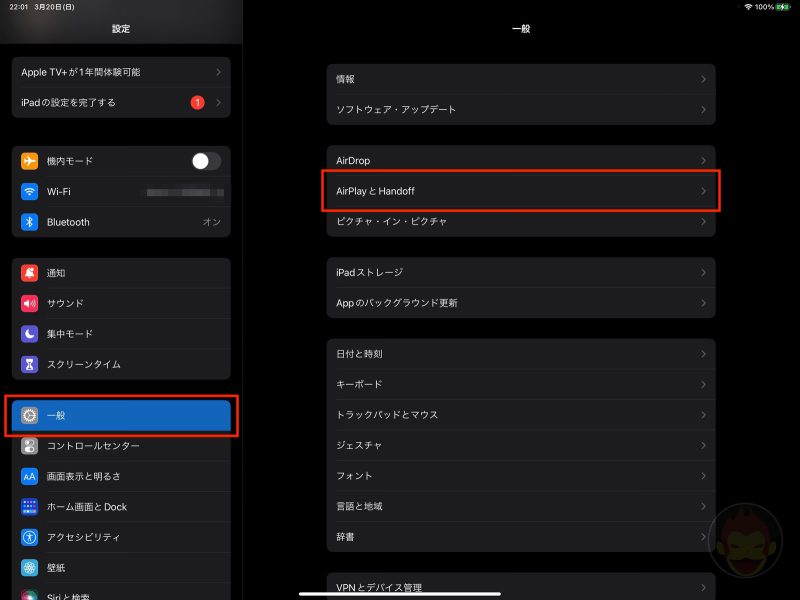Open Bluetooth settings via its blue icon
The height and width of the screenshot is (600, 800).
coord(30,222)
